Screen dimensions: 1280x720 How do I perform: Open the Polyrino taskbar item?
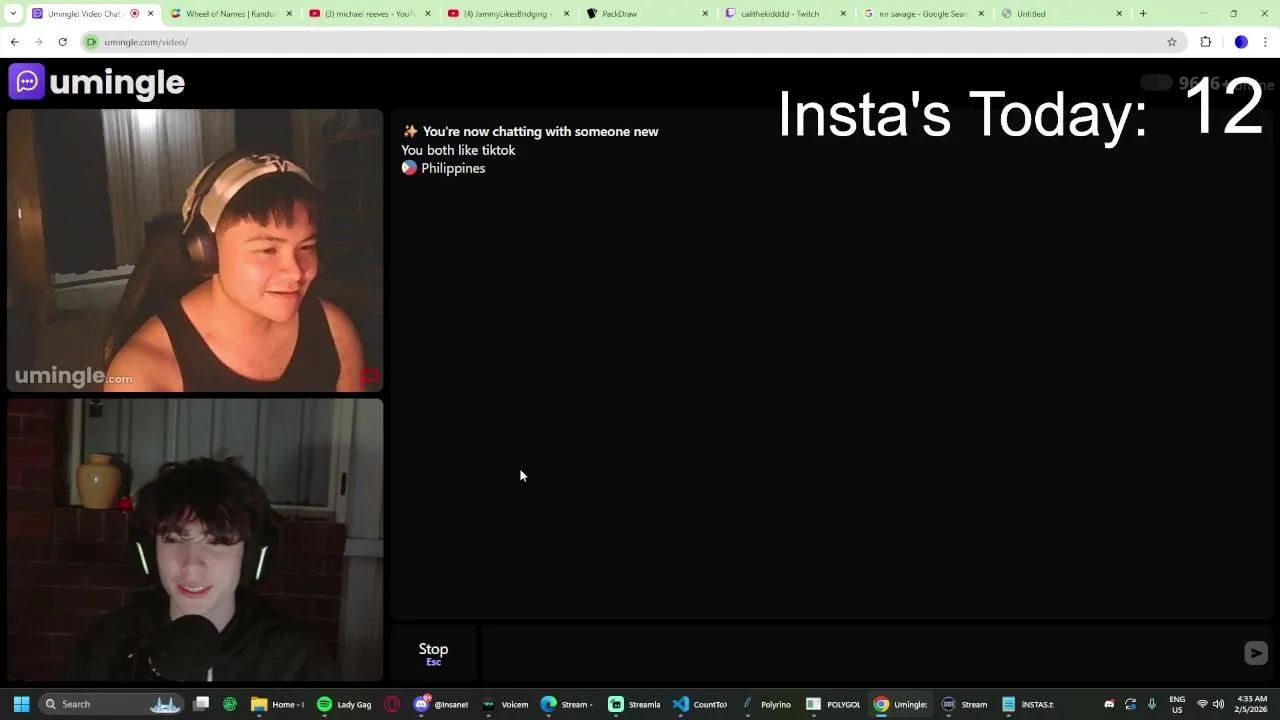(x=767, y=704)
